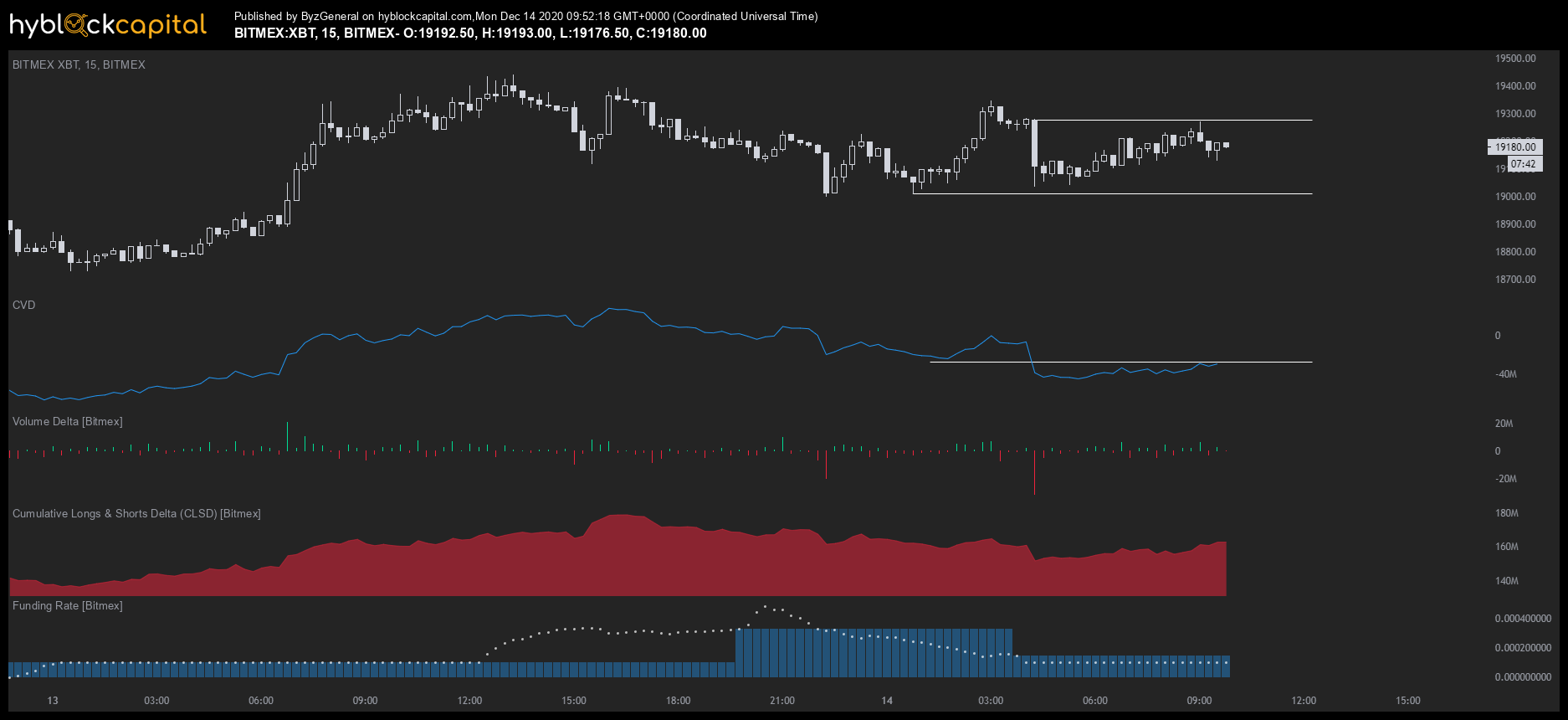This screenshot has height=720, width=1568.
Task: Click the dark red CLSD area chart
Action: click(x=617, y=561)
